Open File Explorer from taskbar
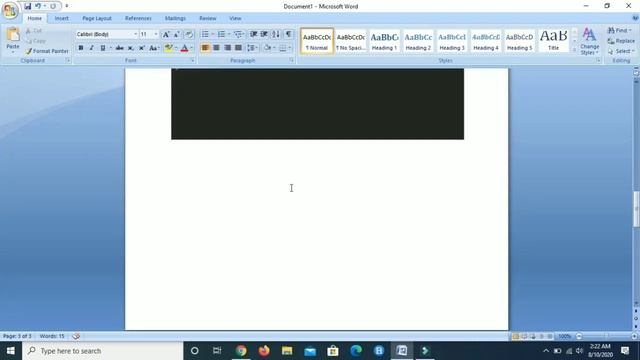This screenshot has height=360, width=640. click(287, 351)
